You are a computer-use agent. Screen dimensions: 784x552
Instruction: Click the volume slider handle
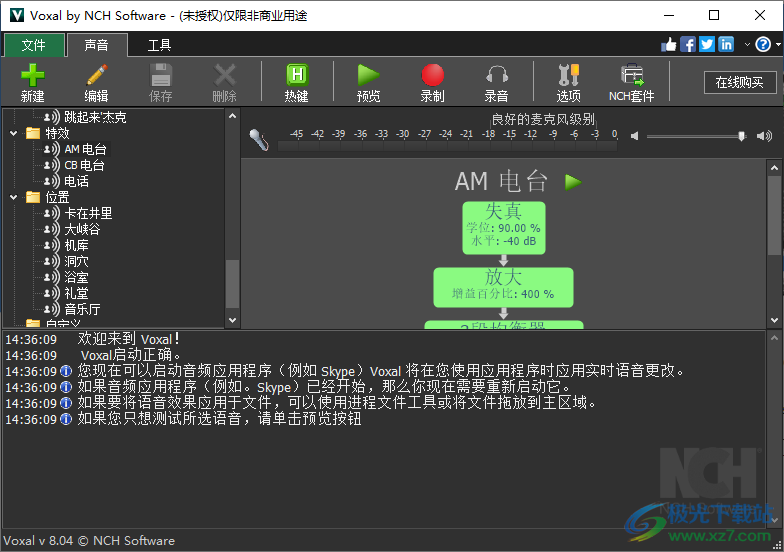(742, 136)
